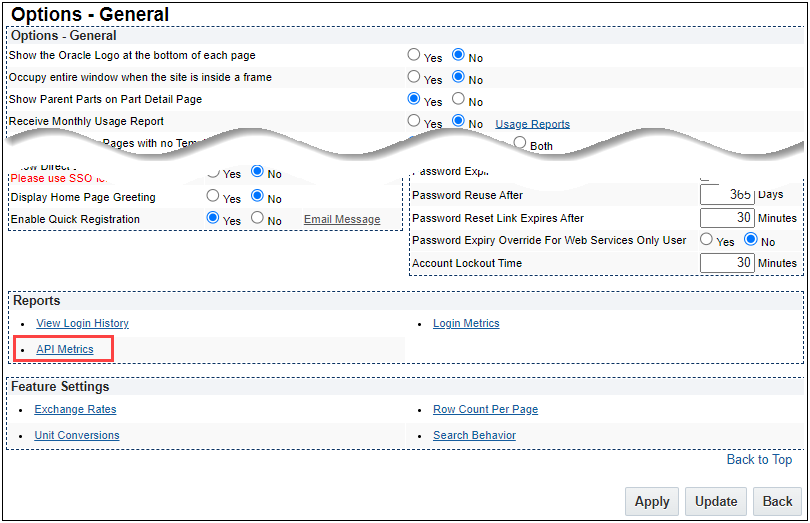Viewport: 810px width, 523px height.
Task: Select Yes for Enable Quick Registration
Action: pyautogui.click(x=213, y=218)
